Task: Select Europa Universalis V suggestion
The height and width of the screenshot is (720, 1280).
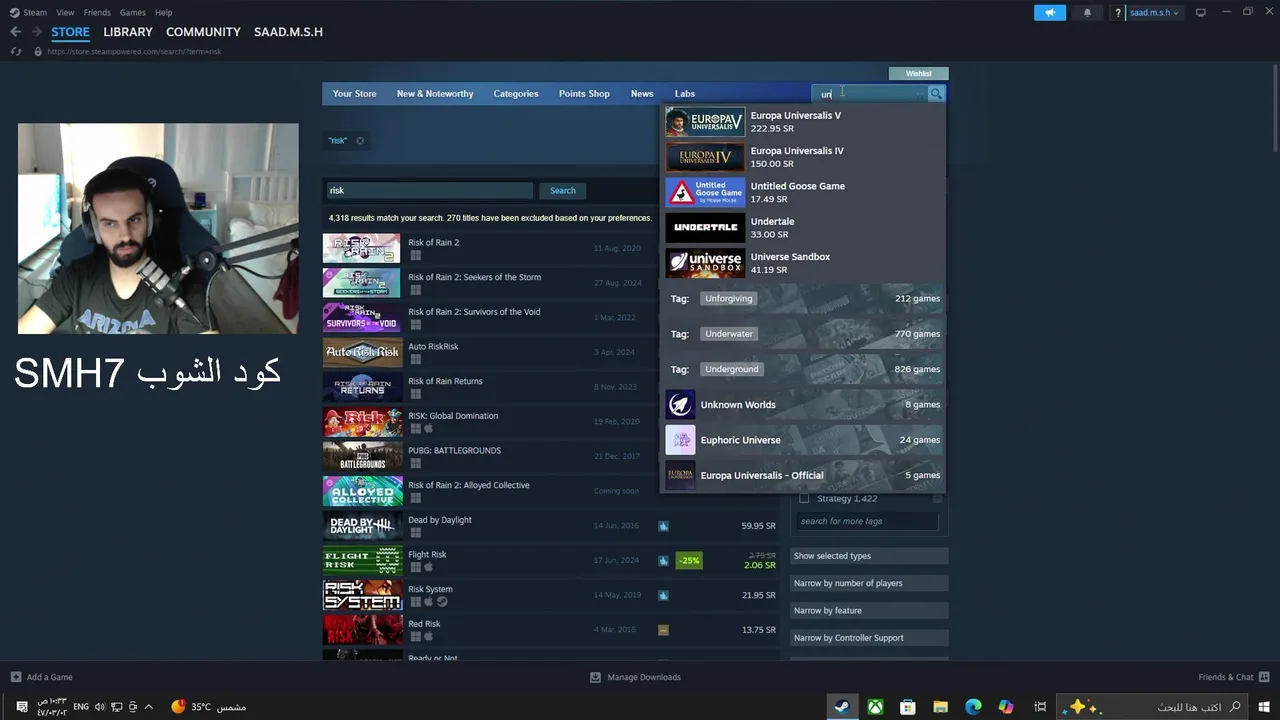Action: 803,122
